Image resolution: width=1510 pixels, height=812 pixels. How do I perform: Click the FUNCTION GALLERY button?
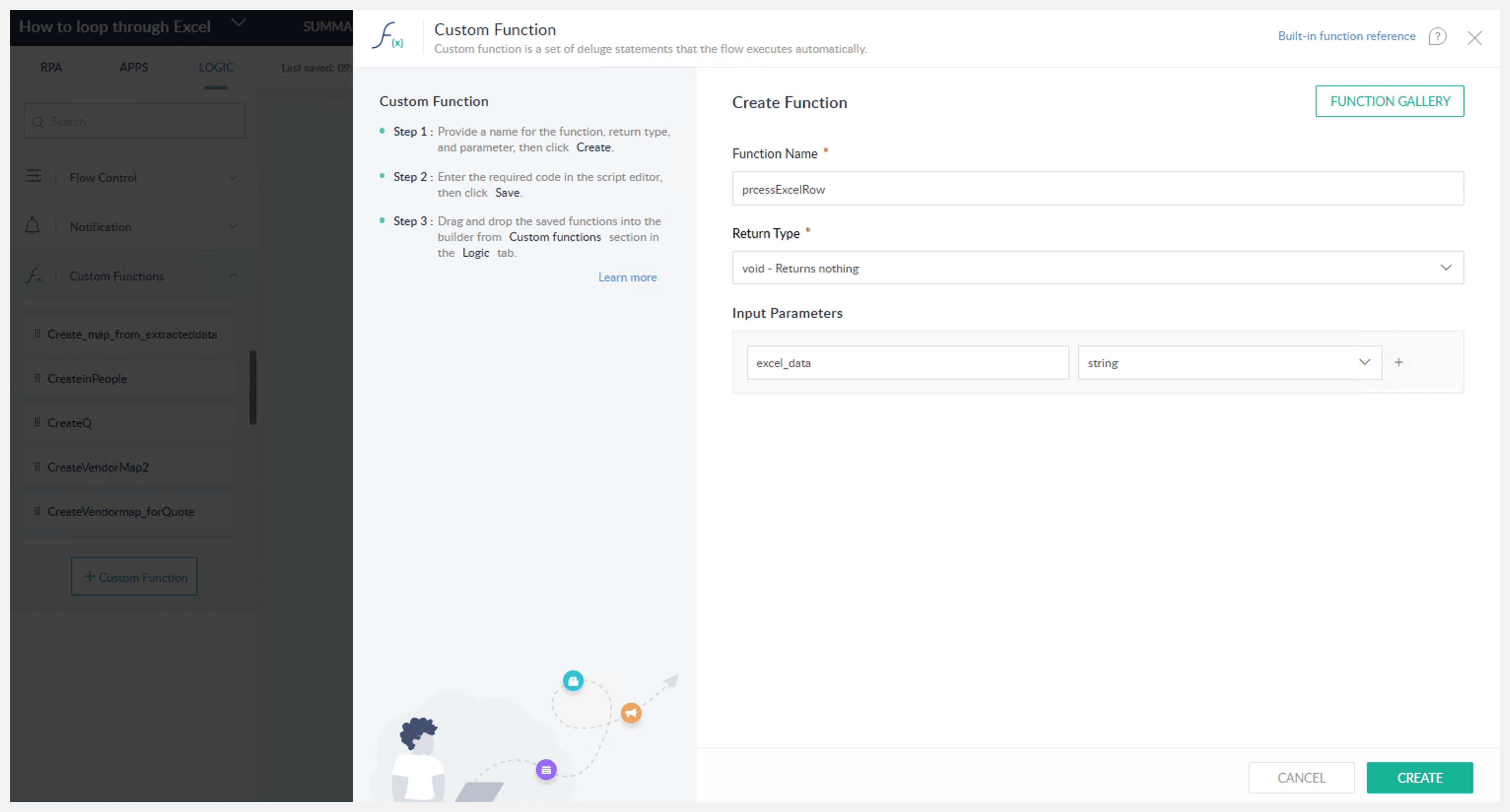[x=1389, y=101]
